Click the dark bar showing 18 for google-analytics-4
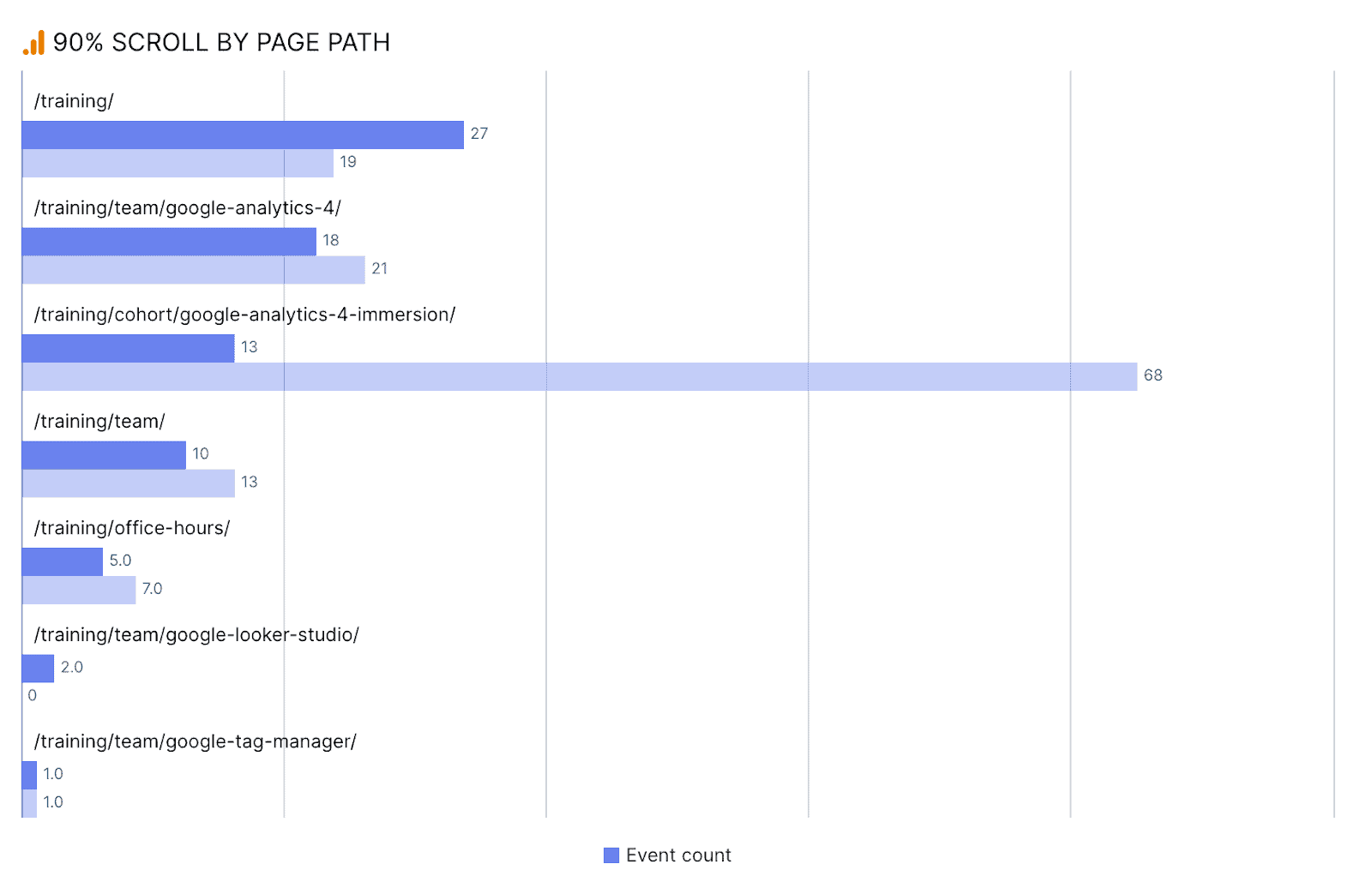Screen dimensions: 1372x882 click(169, 242)
